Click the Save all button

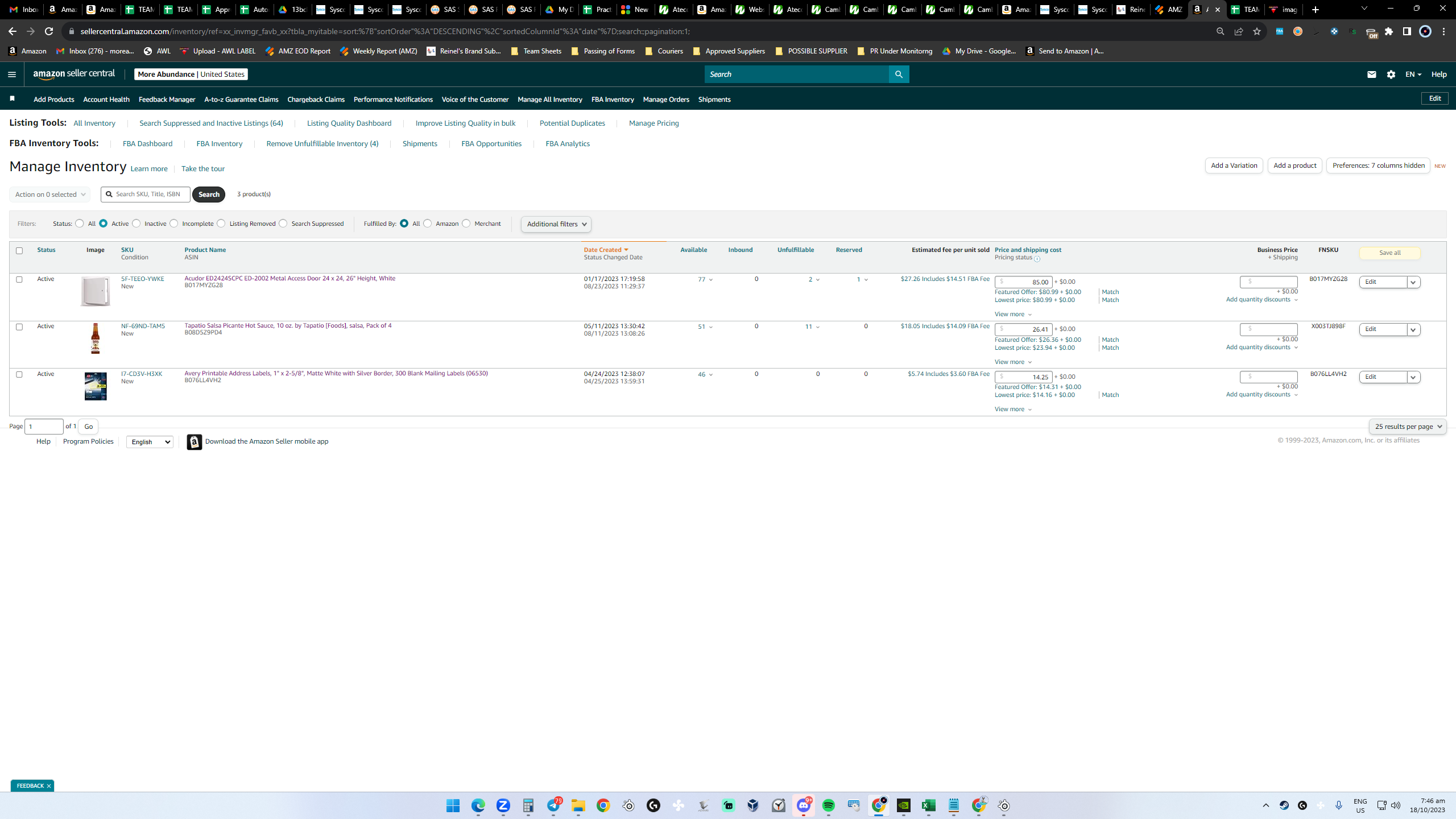coord(1390,253)
